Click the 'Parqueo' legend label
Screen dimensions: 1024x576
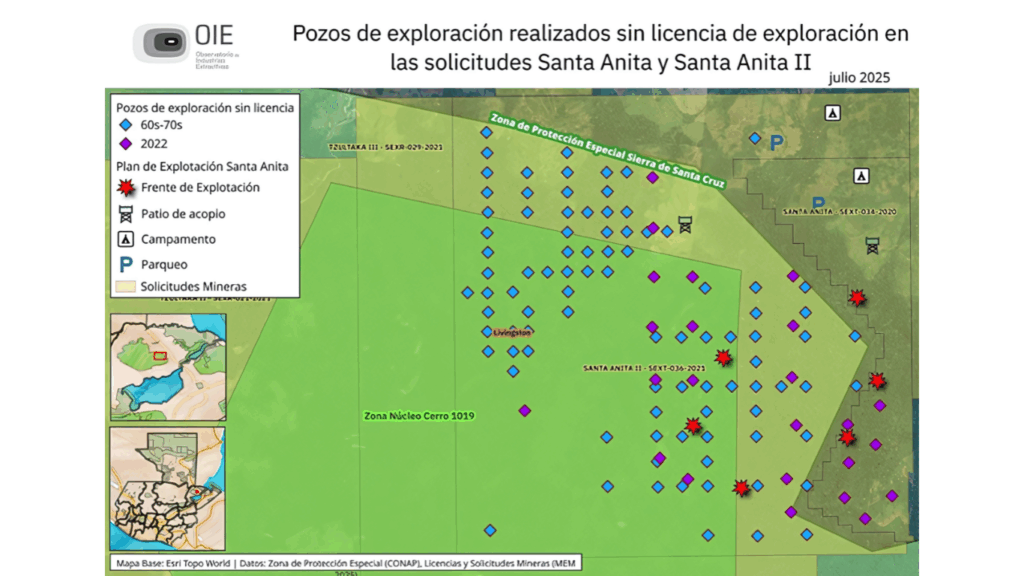164,264
